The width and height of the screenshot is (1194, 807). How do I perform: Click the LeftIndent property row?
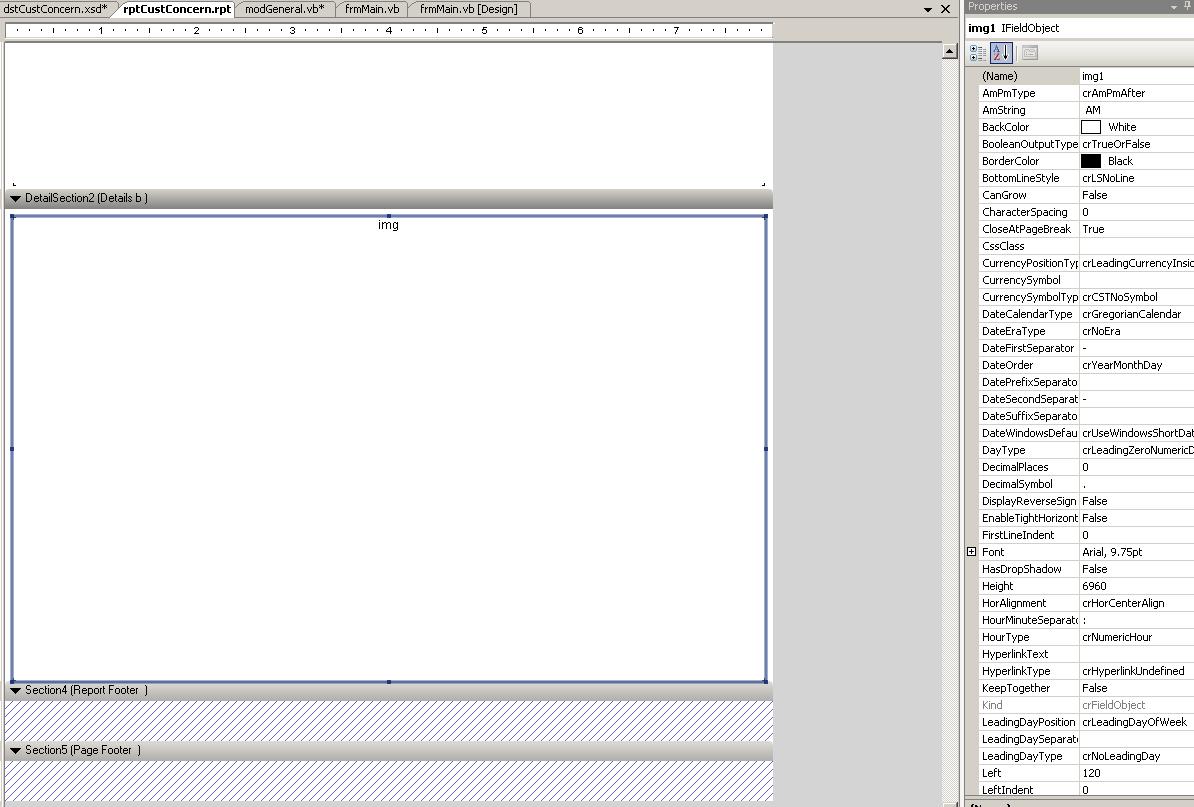click(x=1087, y=790)
